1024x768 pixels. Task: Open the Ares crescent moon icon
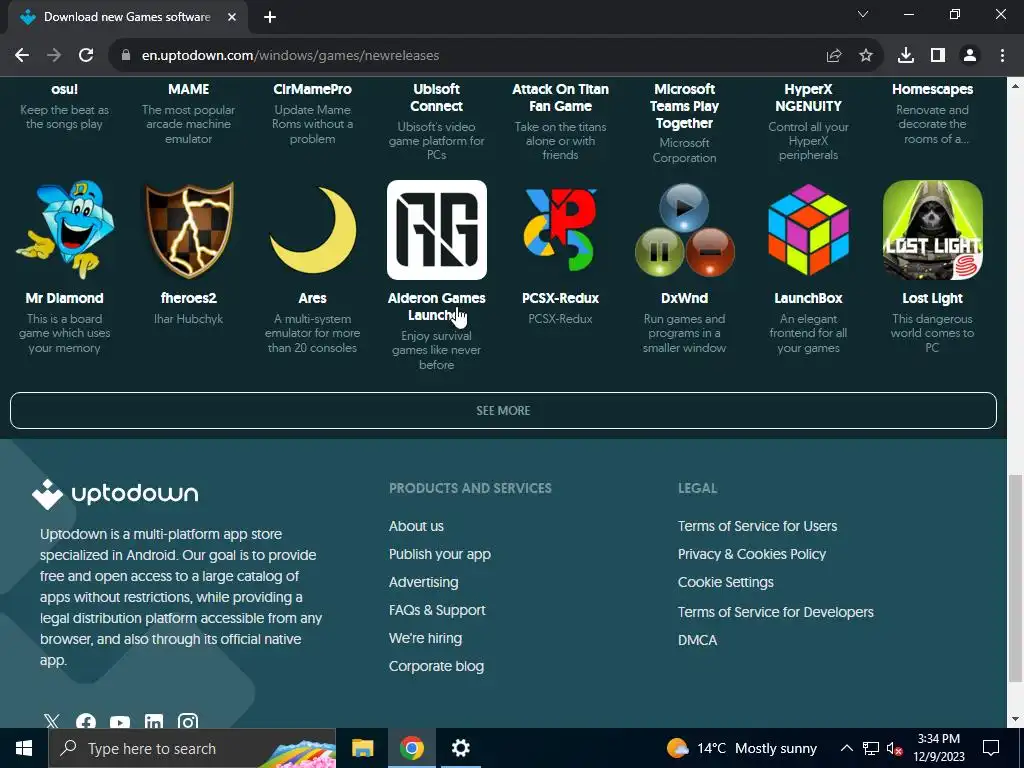[x=313, y=230]
